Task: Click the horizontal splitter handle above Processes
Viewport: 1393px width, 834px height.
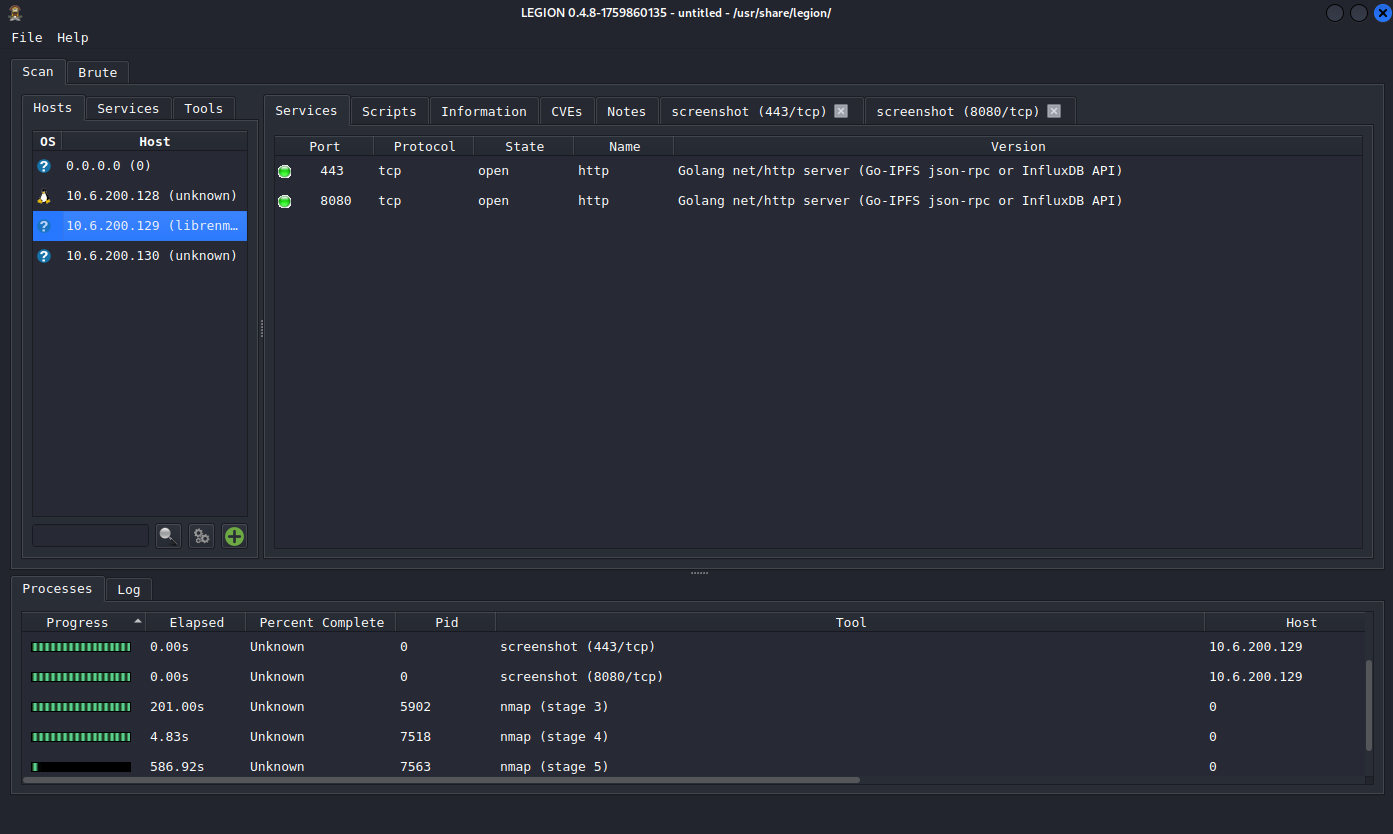Action: pos(699,573)
